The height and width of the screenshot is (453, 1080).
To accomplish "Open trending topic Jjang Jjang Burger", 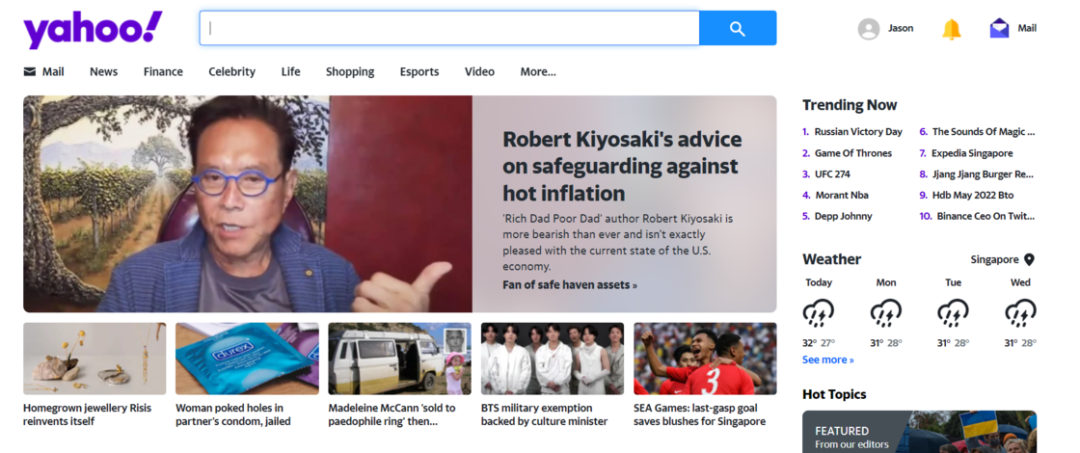I will tap(983, 174).
